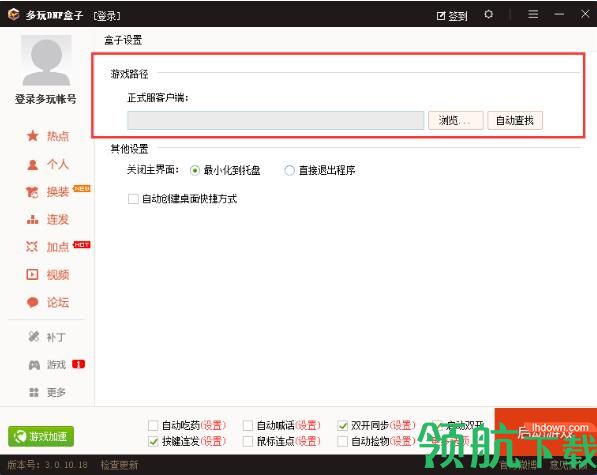Select 直接退出程序 radio option

289,171
